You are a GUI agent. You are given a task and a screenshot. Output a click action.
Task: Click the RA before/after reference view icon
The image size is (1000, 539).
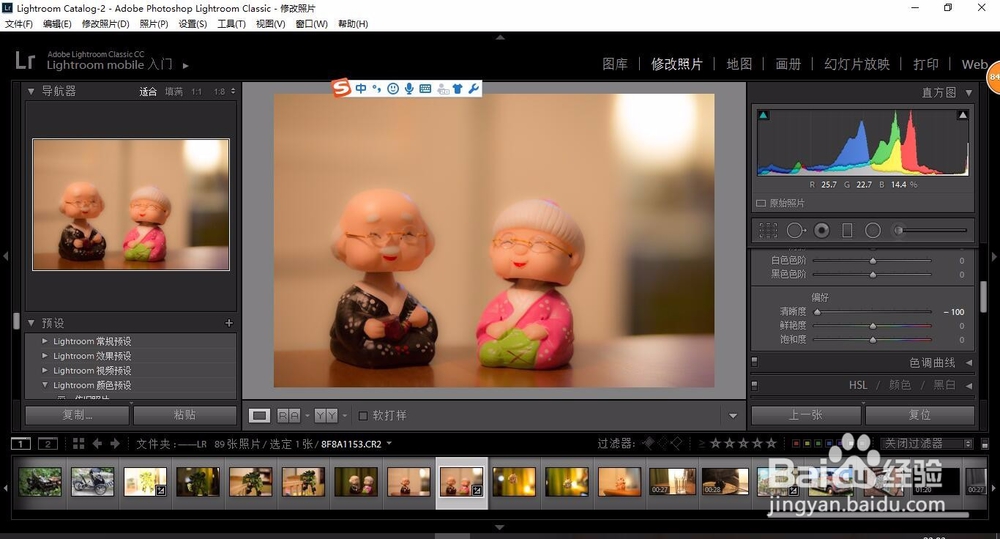point(289,416)
